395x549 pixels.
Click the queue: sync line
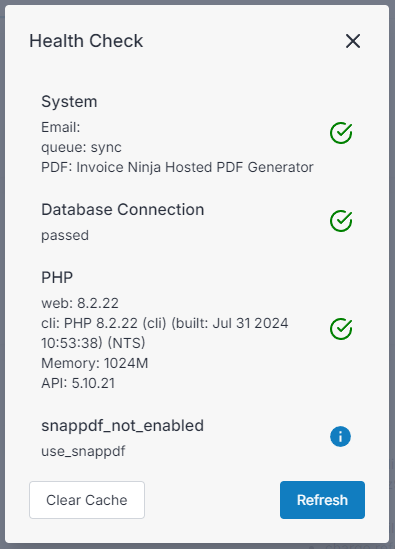[x=81, y=147]
